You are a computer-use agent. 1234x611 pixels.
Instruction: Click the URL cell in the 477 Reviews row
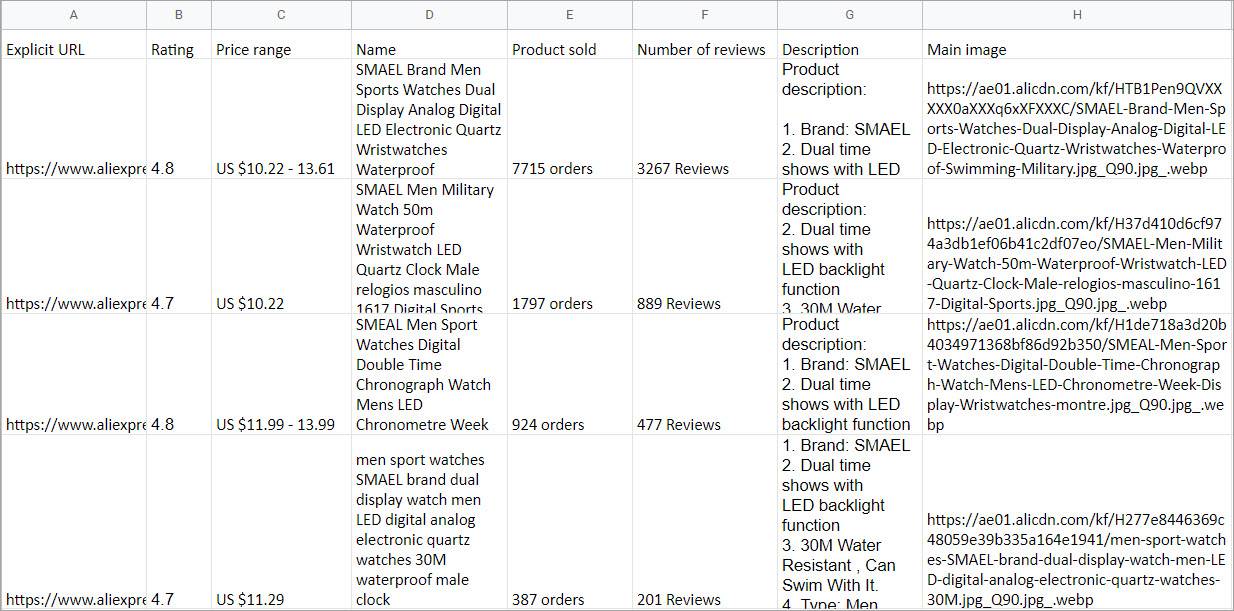[74, 375]
